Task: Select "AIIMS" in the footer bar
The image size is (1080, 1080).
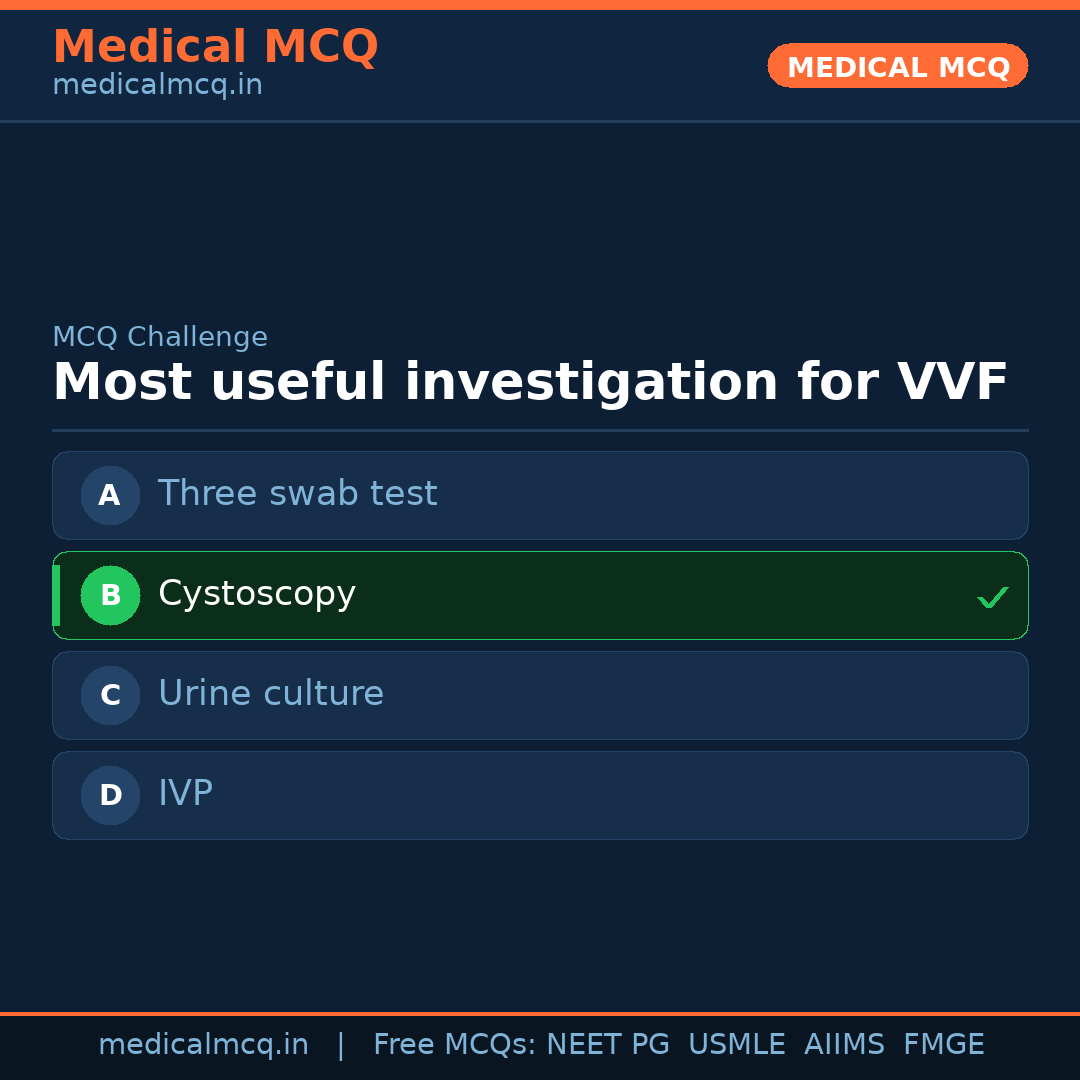Action: point(844,1045)
